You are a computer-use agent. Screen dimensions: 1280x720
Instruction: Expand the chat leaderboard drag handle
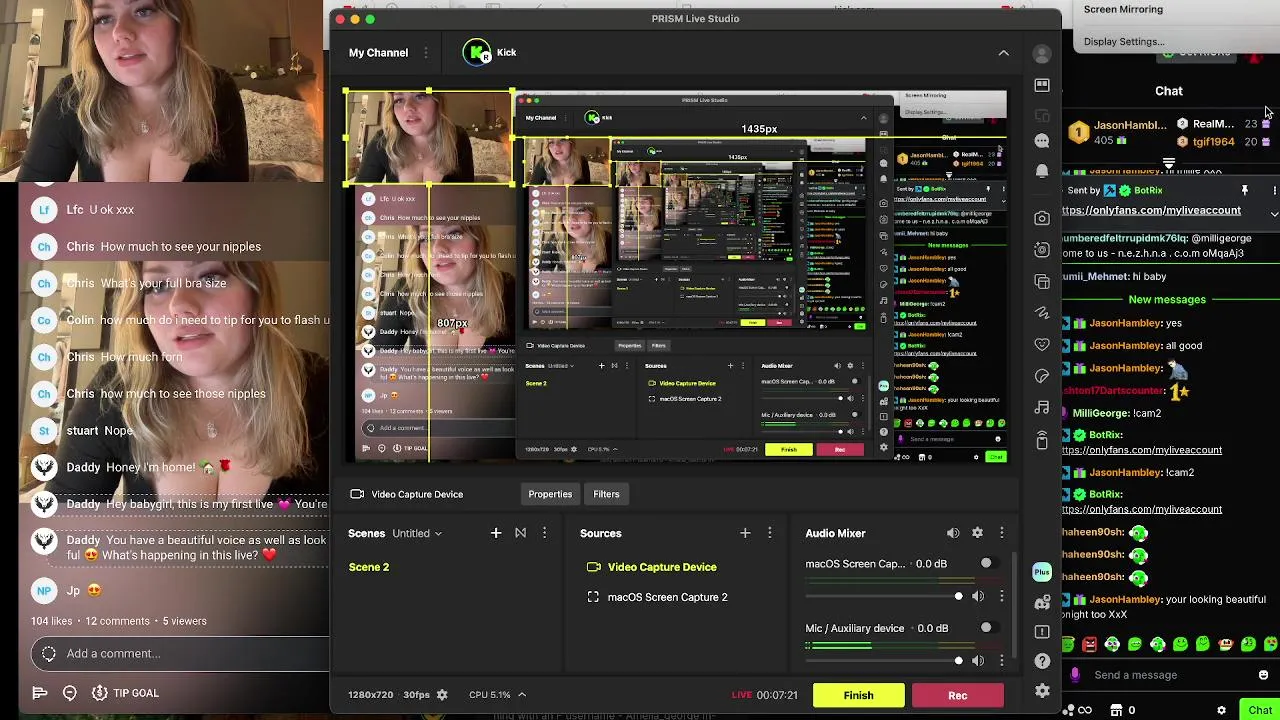[1169, 163]
